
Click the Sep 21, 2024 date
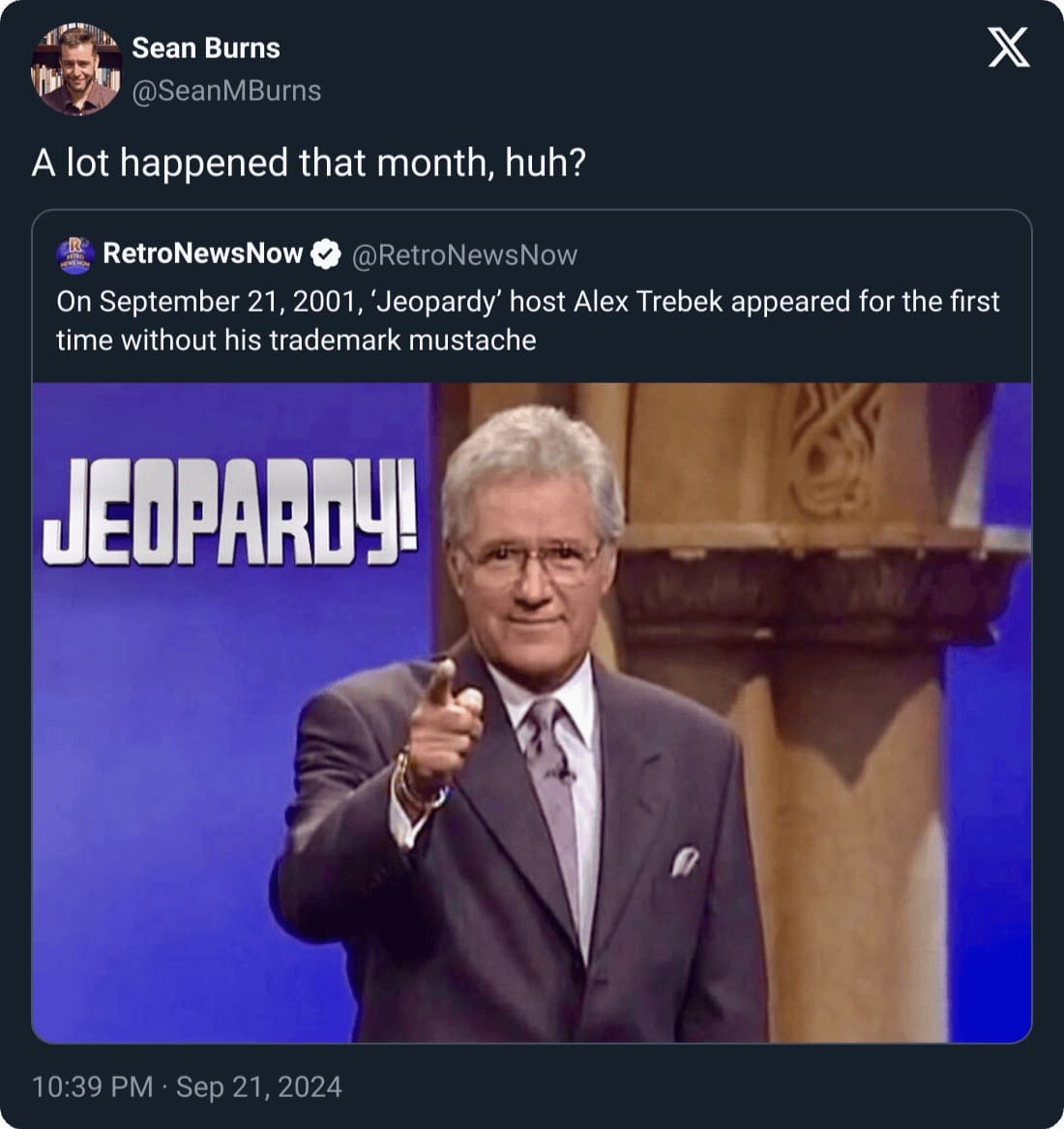pyautogui.click(x=259, y=1086)
